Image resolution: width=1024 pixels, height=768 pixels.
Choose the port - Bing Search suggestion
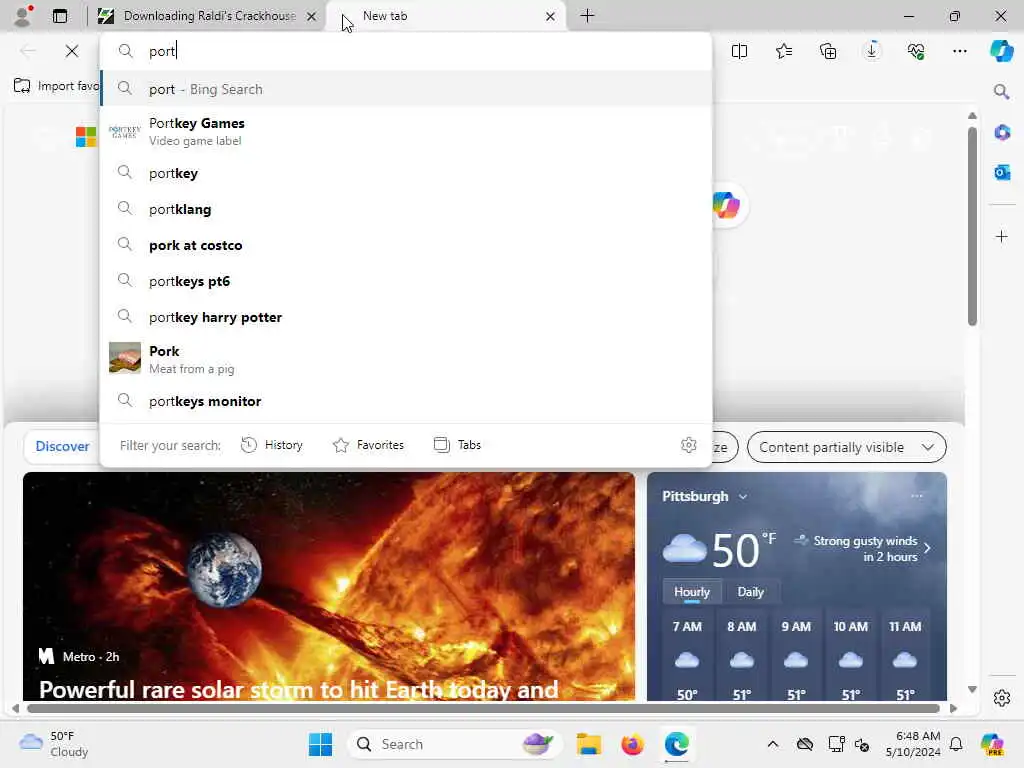point(406,89)
